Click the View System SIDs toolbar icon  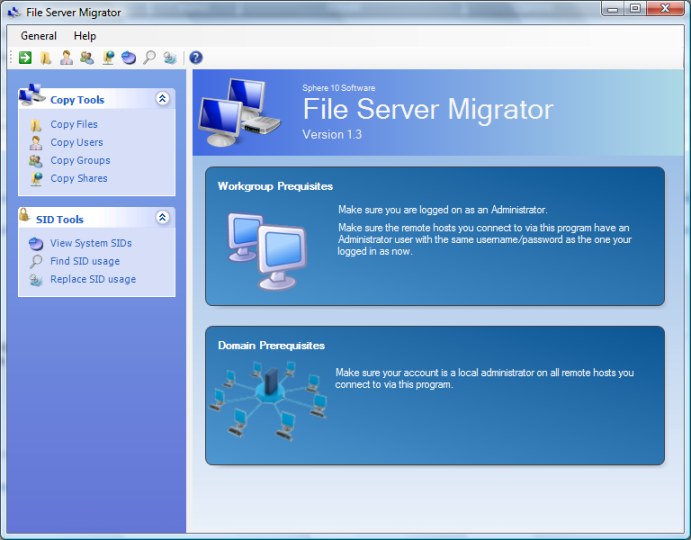pos(128,58)
